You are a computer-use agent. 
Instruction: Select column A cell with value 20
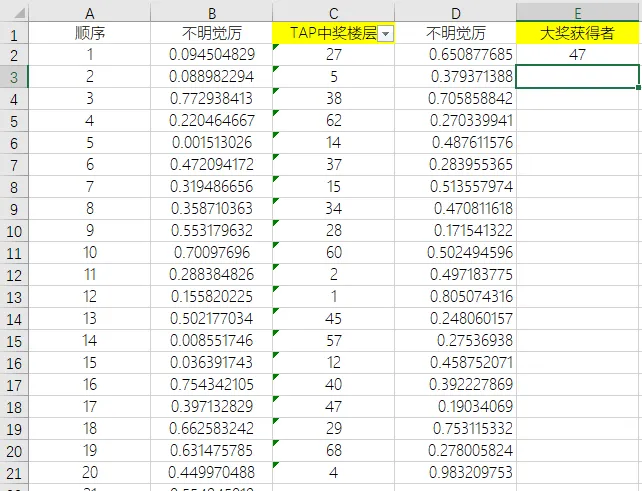click(90, 472)
